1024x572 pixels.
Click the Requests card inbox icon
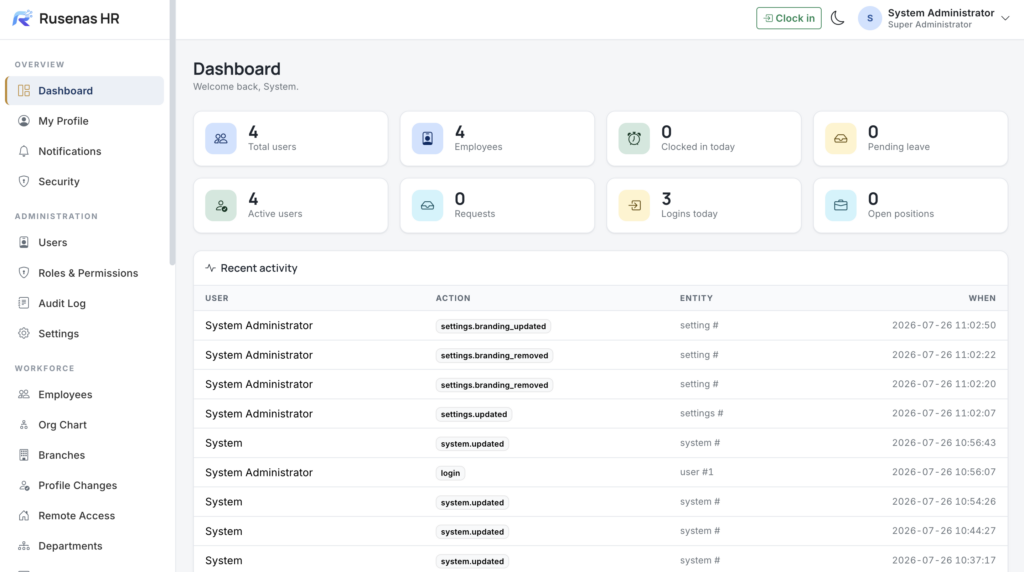click(427, 206)
